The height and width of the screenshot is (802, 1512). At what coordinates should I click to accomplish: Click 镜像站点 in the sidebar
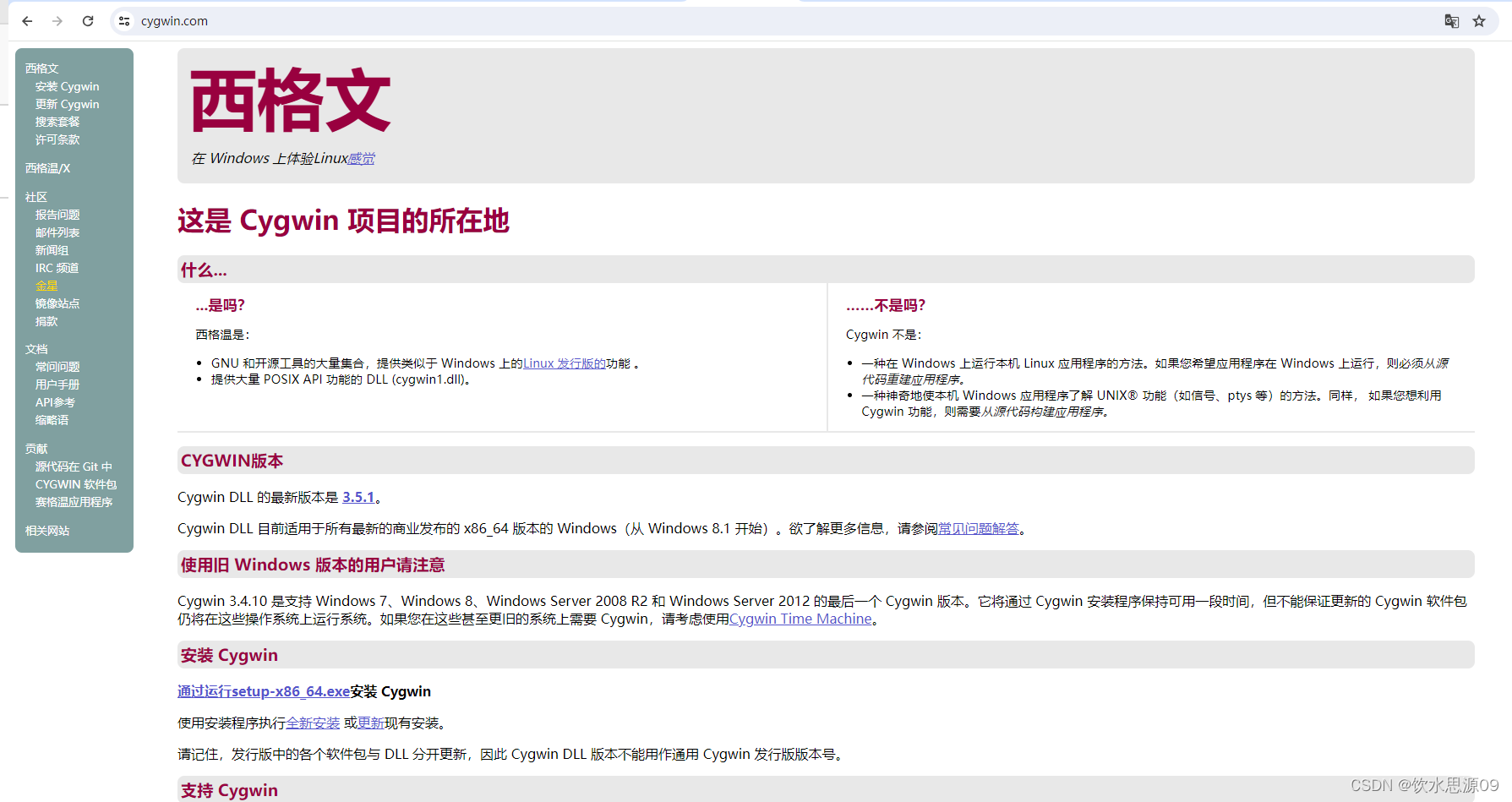coord(57,303)
